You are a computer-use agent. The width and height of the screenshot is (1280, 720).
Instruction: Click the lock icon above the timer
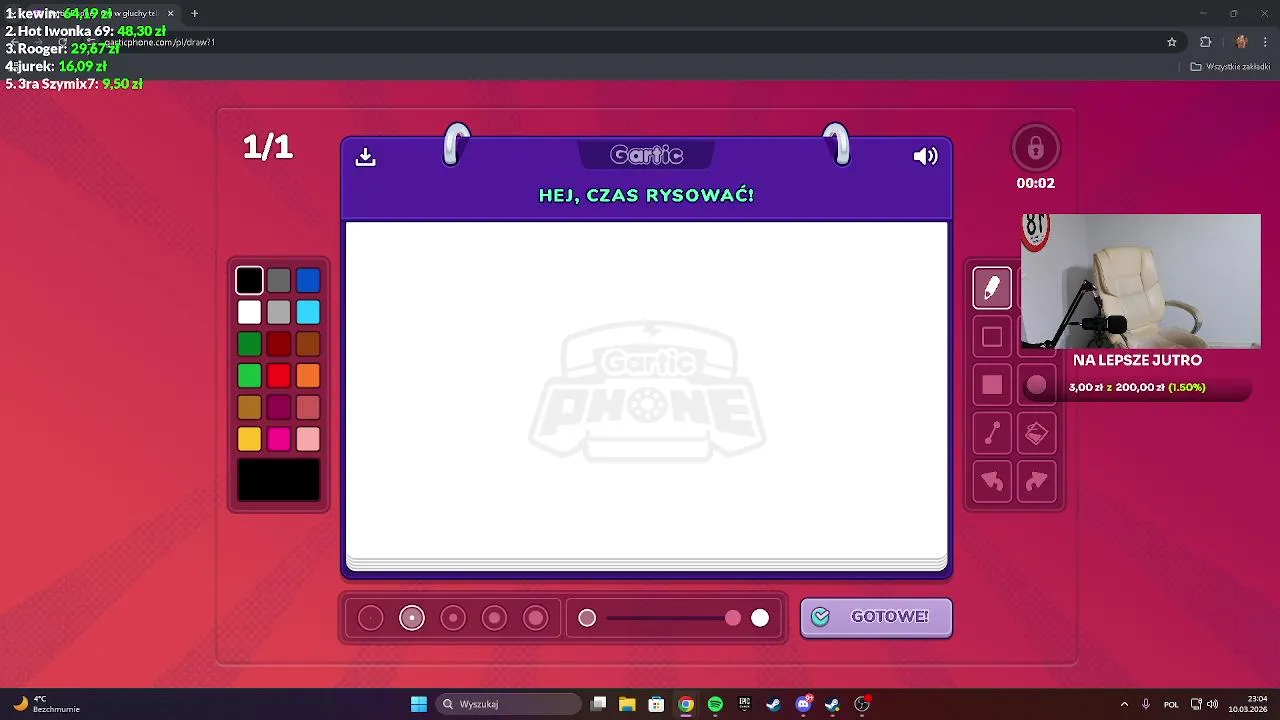[x=1035, y=149]
